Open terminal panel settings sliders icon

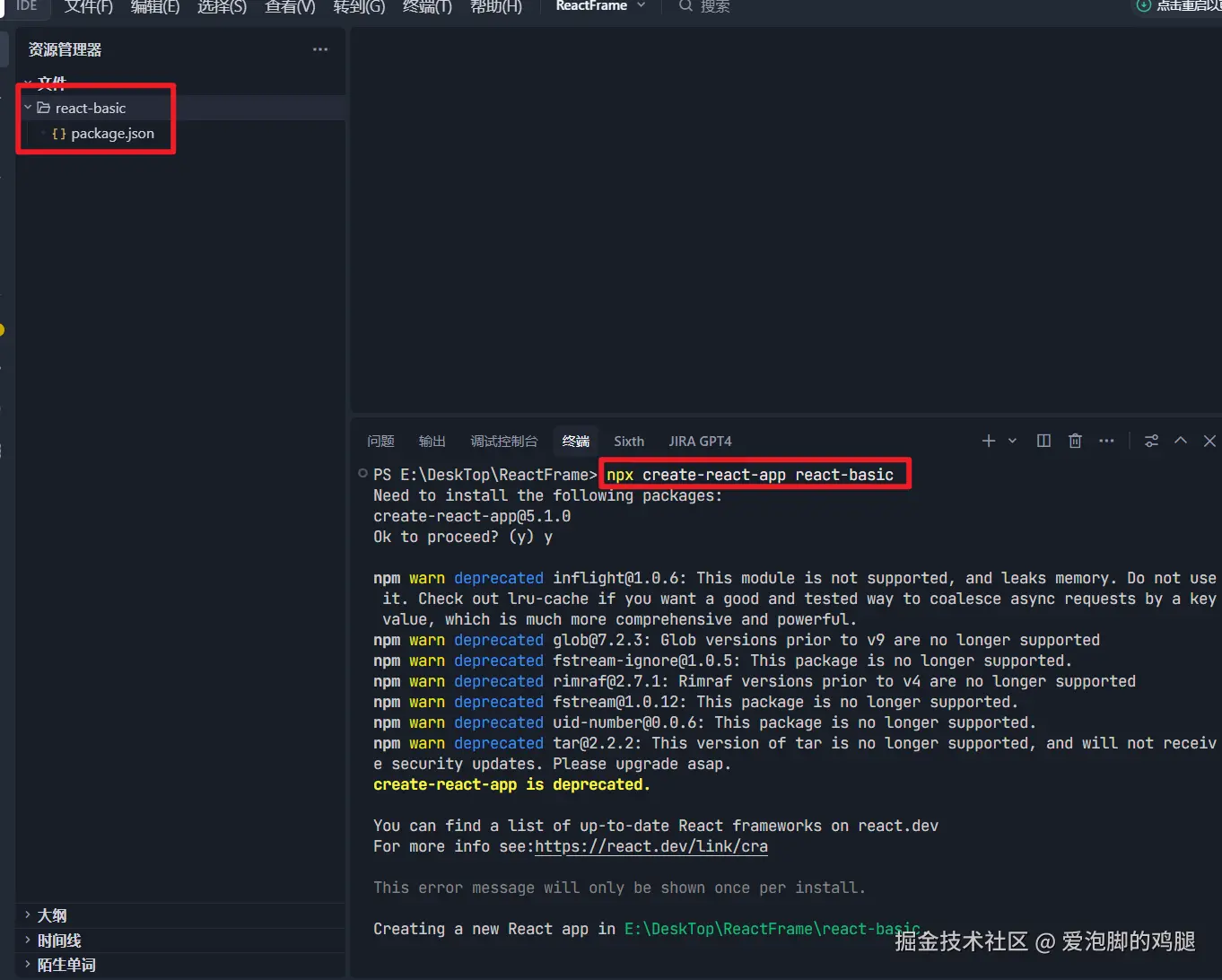click(1151, 441)
